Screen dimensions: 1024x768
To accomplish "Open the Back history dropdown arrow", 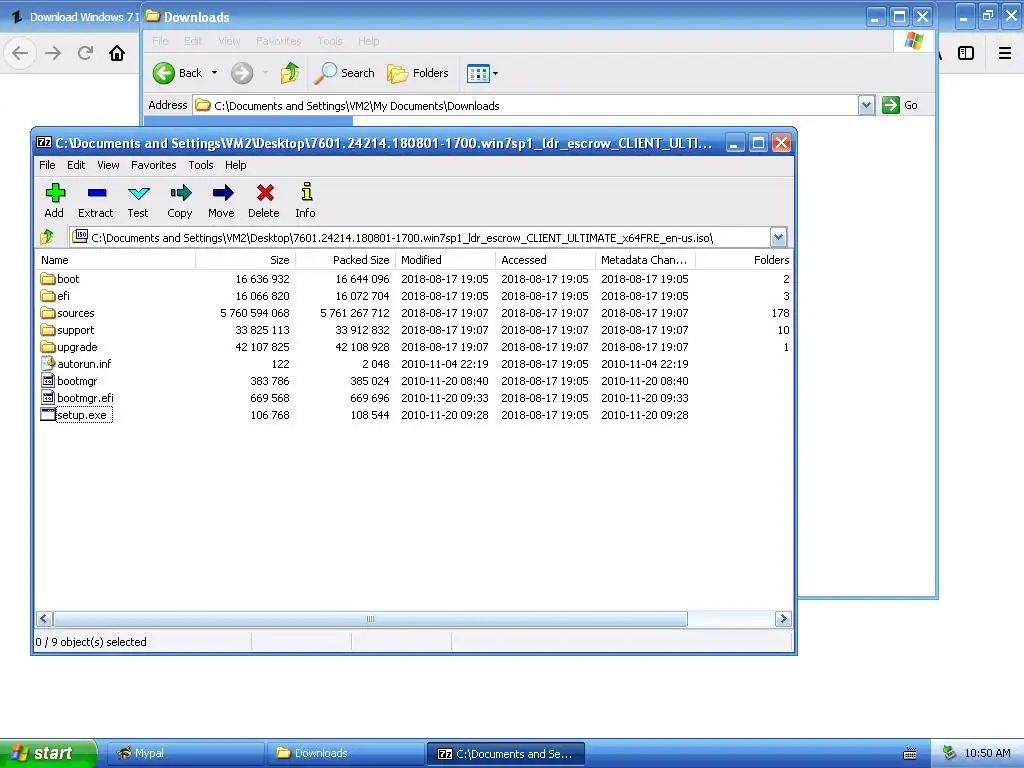I will click(214, 73).
